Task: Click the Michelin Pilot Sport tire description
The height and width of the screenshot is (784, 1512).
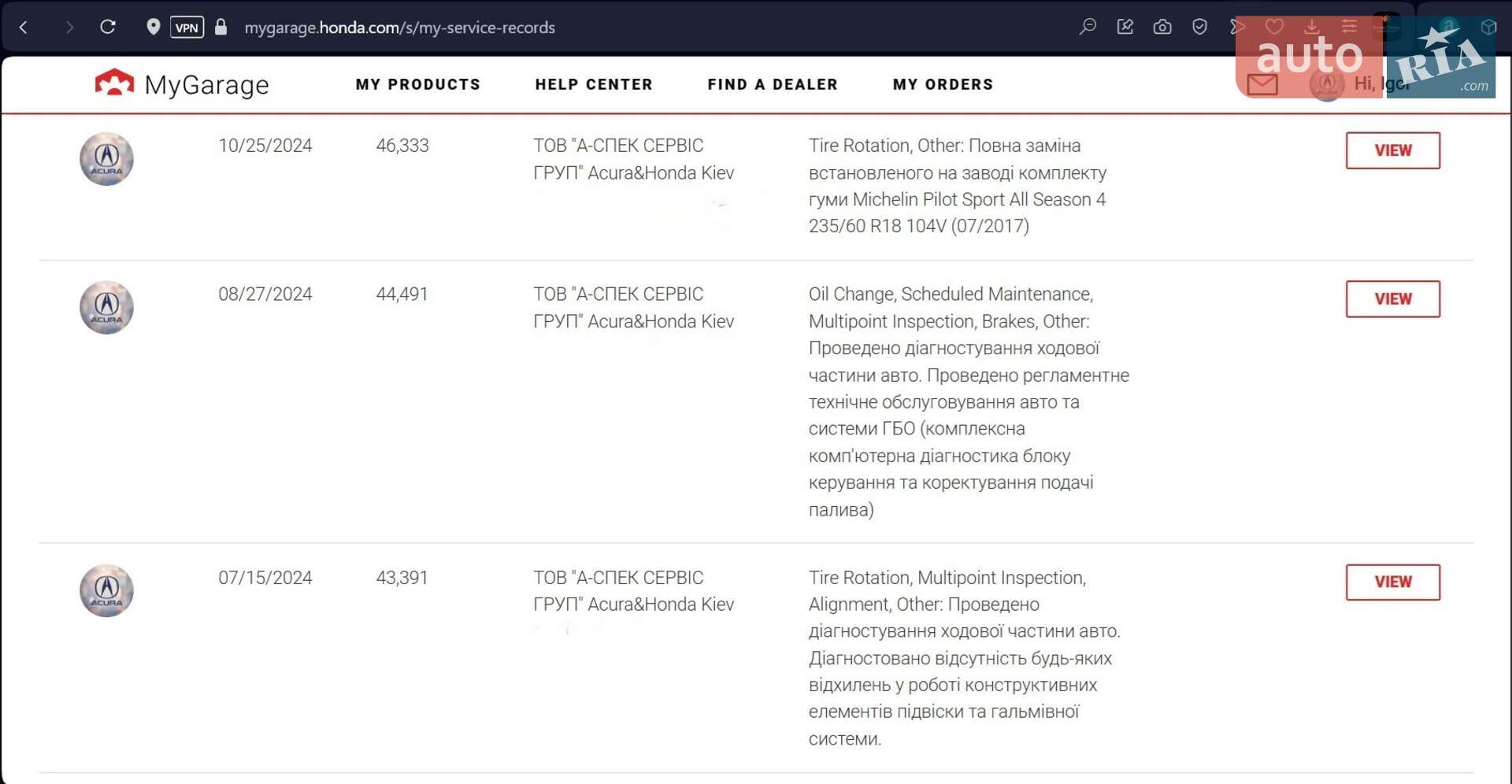Action: click(x=958, y=186)
